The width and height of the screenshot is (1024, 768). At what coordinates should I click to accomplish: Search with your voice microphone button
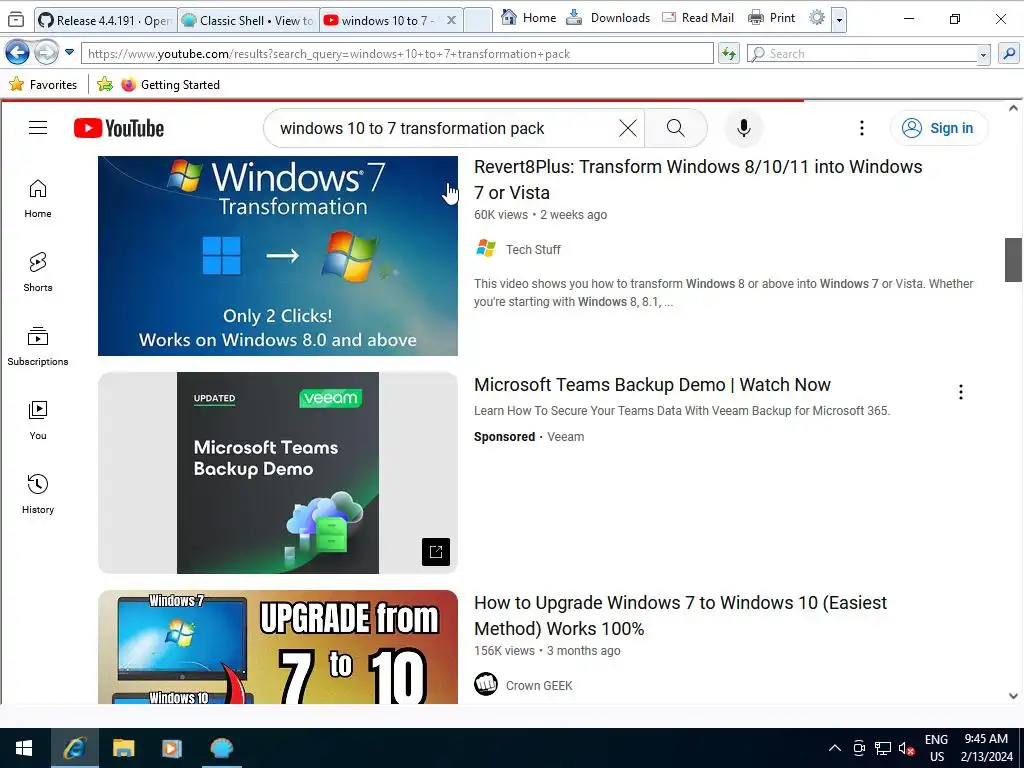[x=743, y=128]
